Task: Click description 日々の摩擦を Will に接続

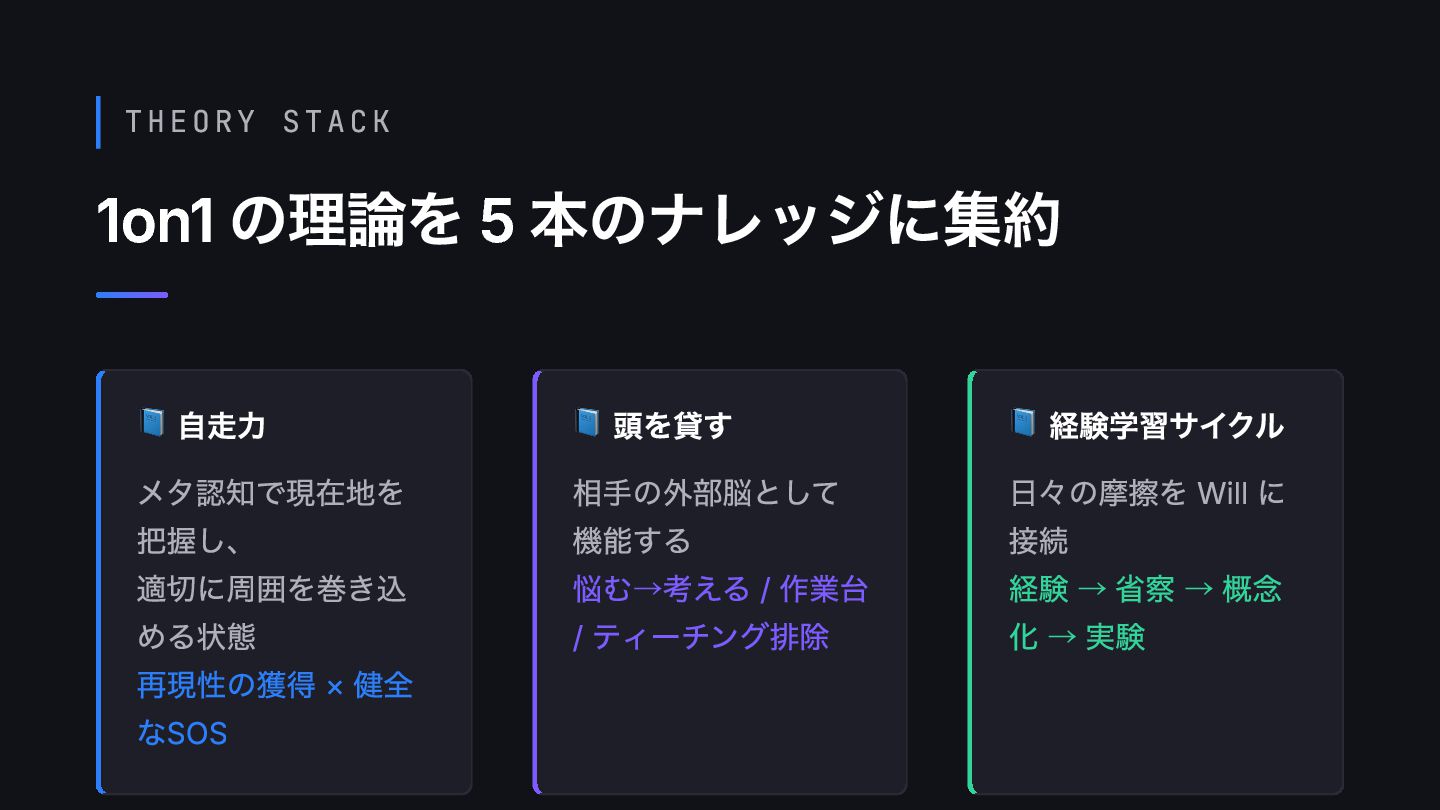Action: [x=1147, y=517]
